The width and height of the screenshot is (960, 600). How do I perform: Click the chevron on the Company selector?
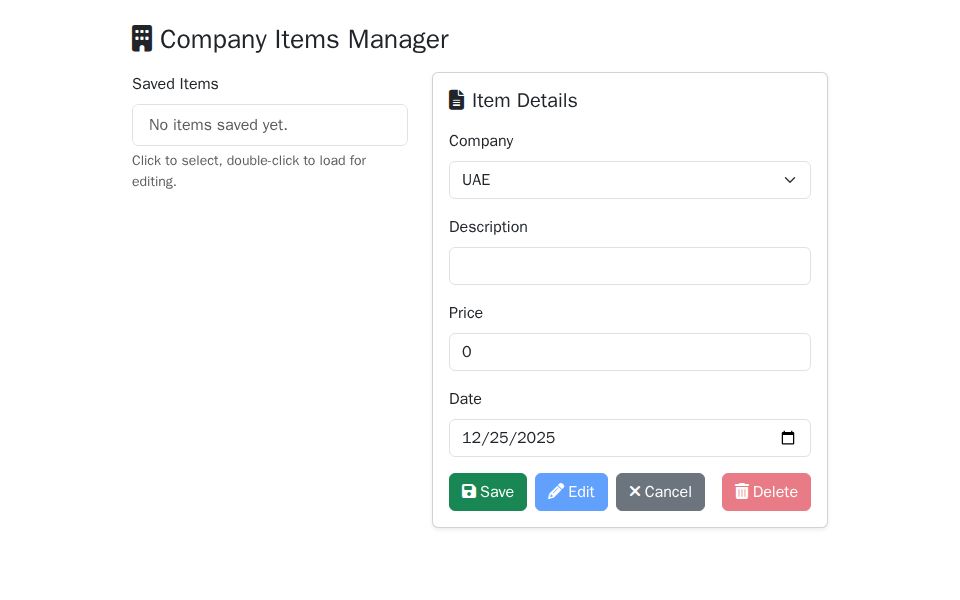[790, 180]
